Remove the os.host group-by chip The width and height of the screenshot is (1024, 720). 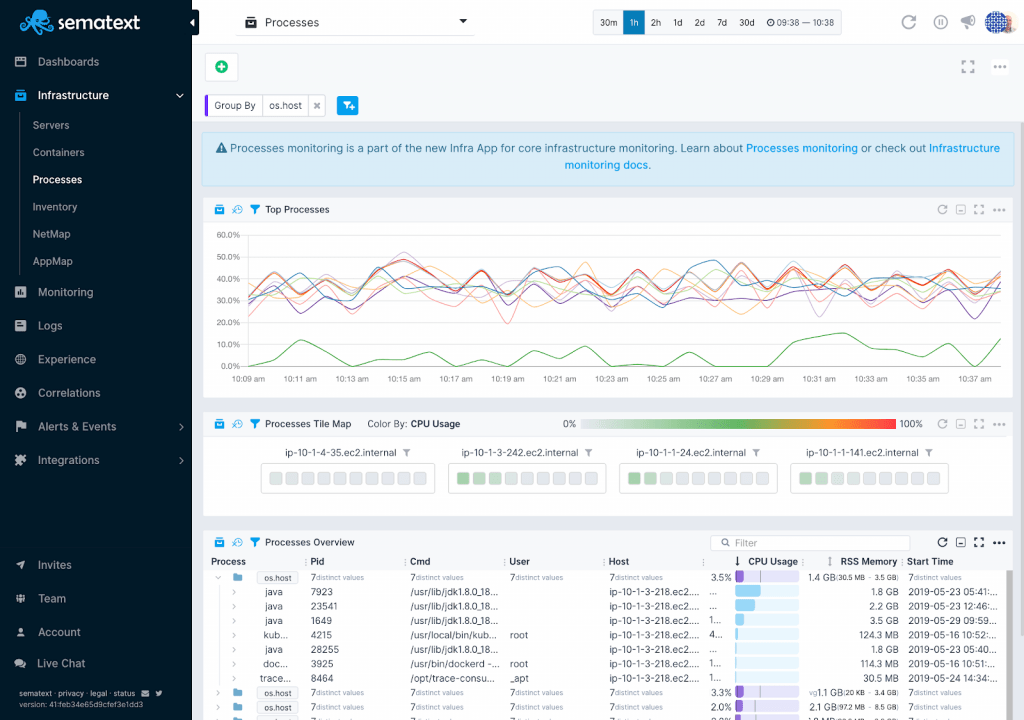click(317, 104)
